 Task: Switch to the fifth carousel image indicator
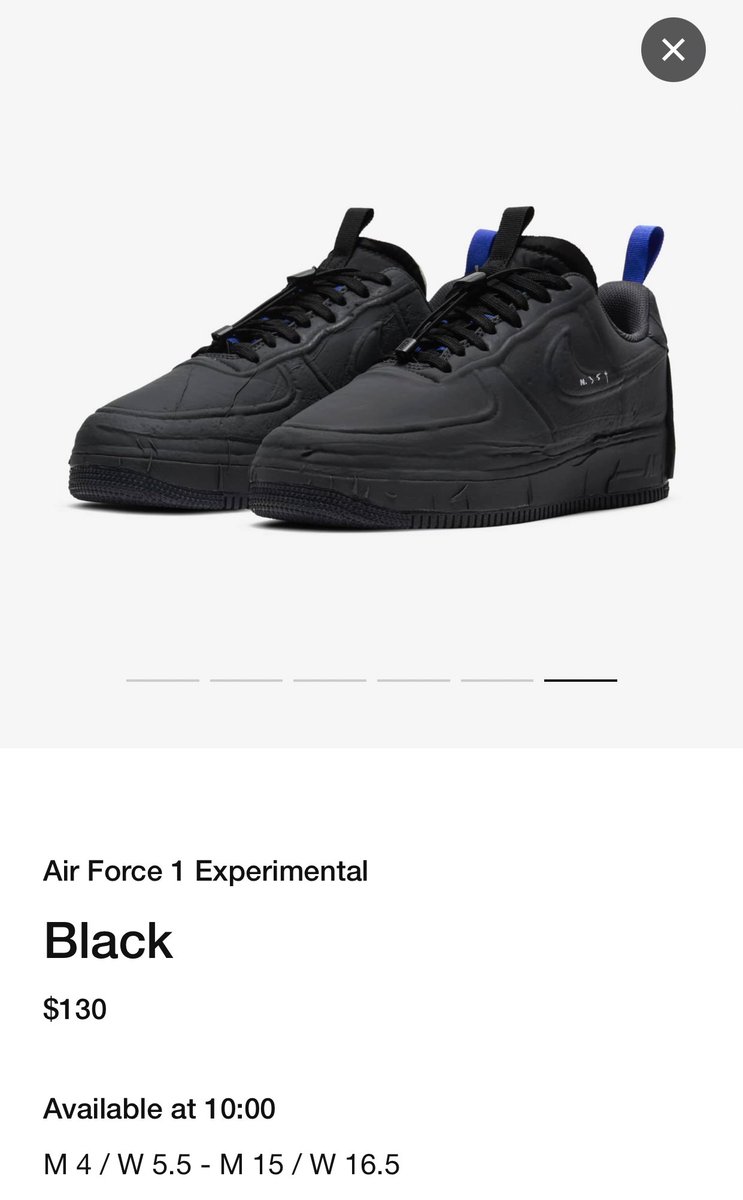pyautogui.click(x=497, y=680)
